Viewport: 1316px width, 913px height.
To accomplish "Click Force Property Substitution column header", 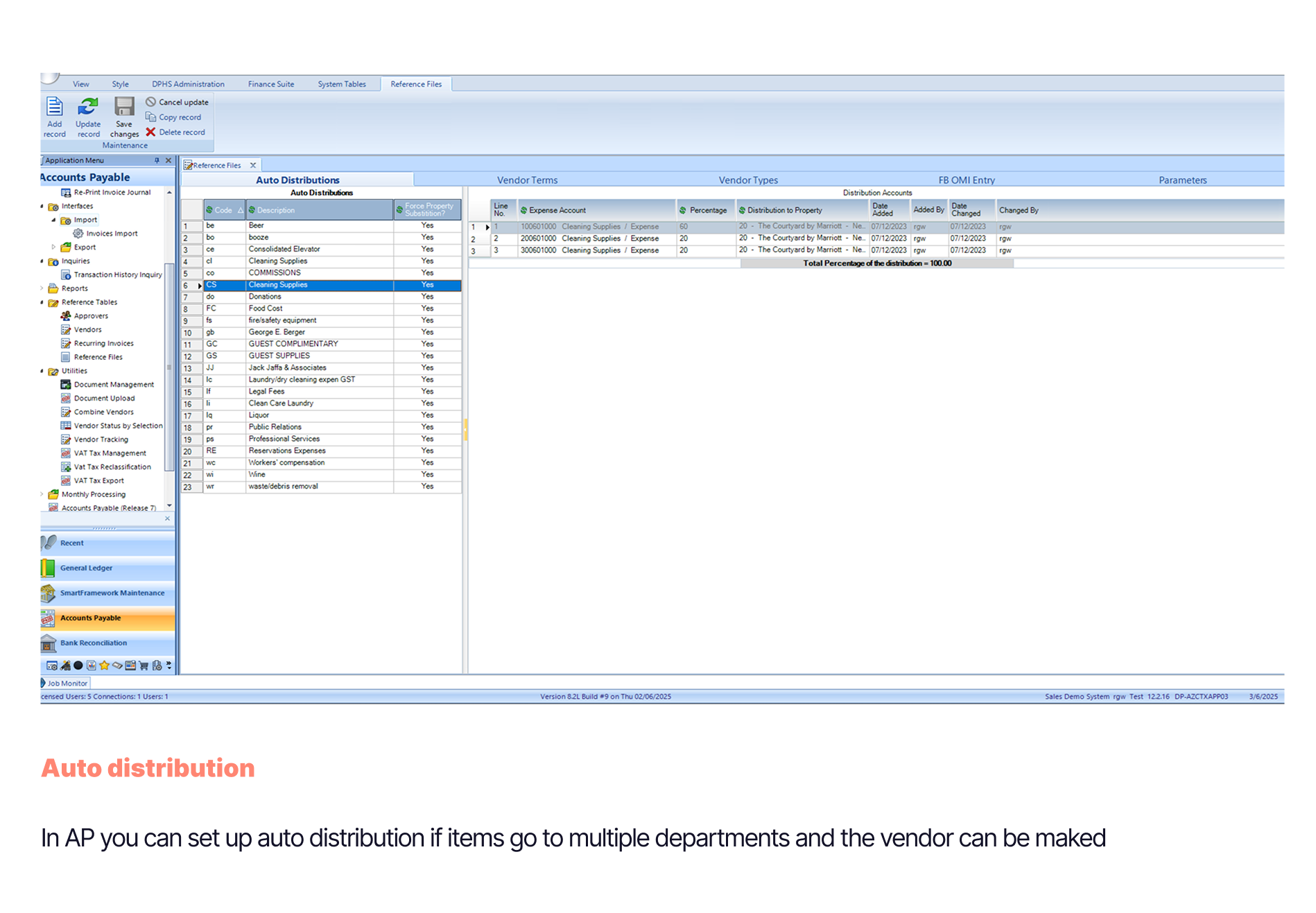I will [428, 210].
